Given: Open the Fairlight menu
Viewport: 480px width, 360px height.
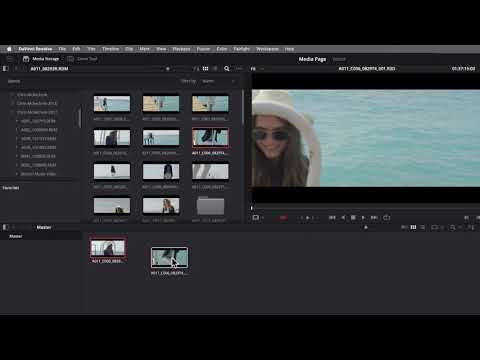Looking at the screenshot, I should [x=242, y=49].
